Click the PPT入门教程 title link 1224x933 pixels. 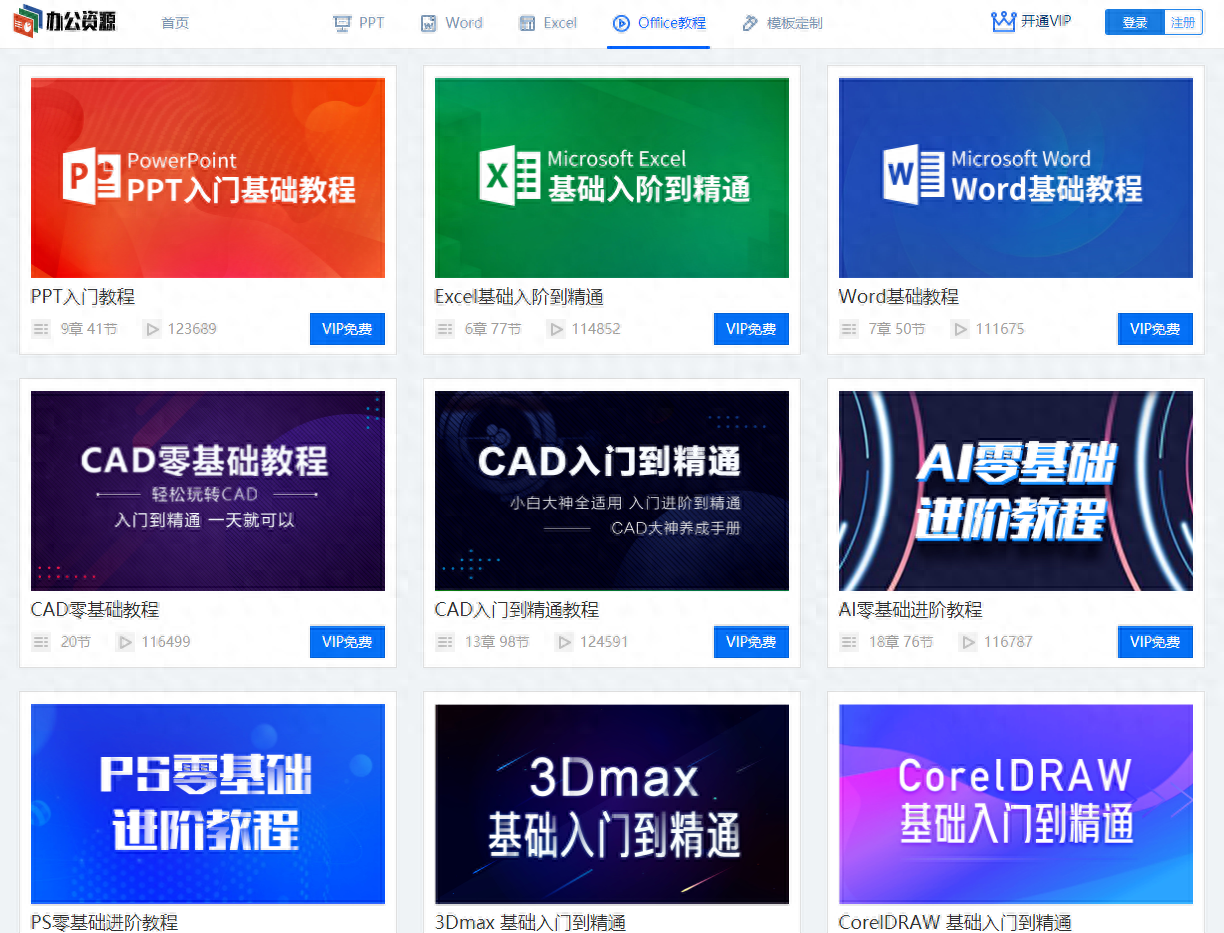coord(83,297)
